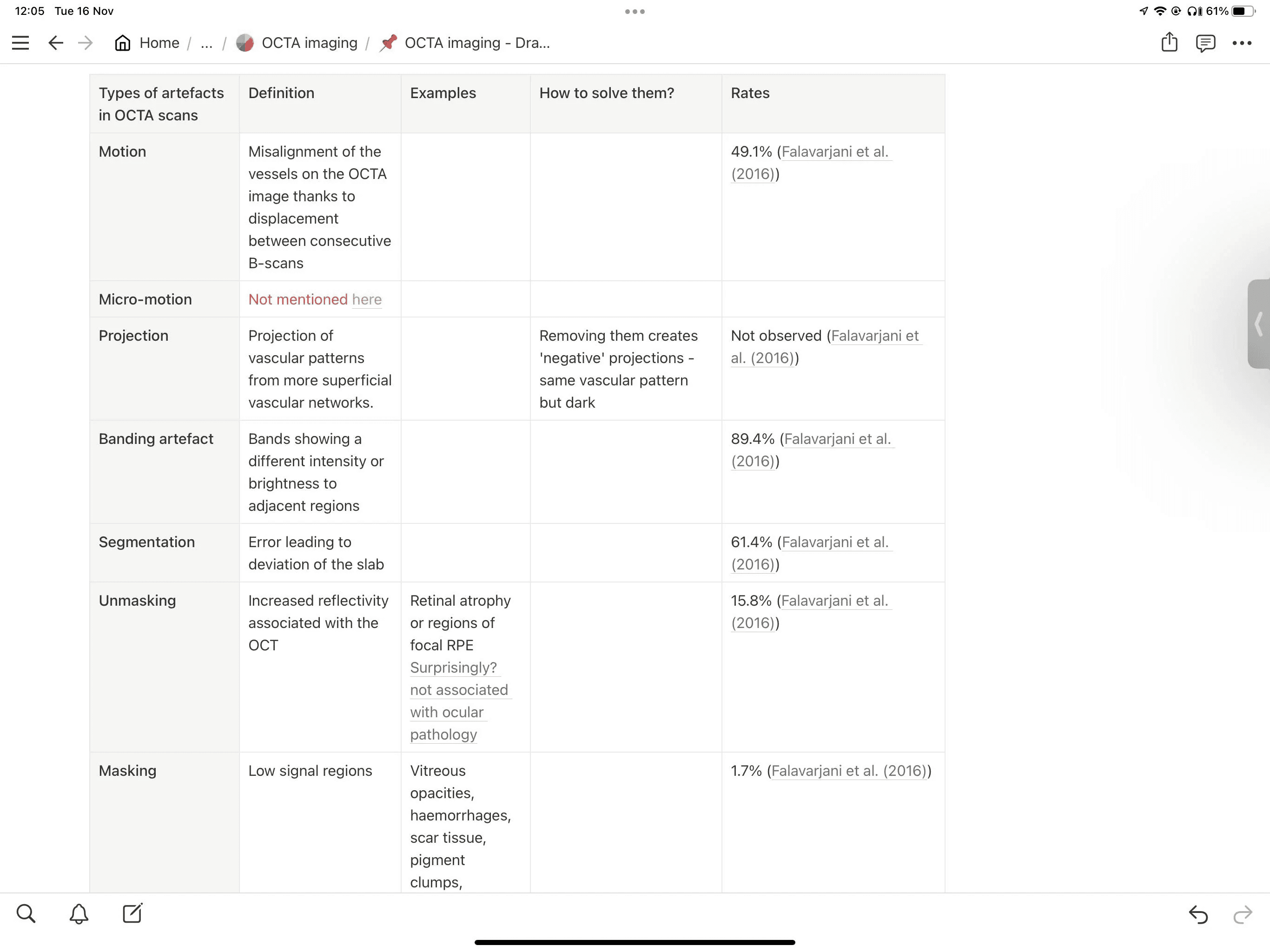Viewport: 1270px width, 952px height.
Task: Undo the last action
Action: click(x=1197, y=914)
